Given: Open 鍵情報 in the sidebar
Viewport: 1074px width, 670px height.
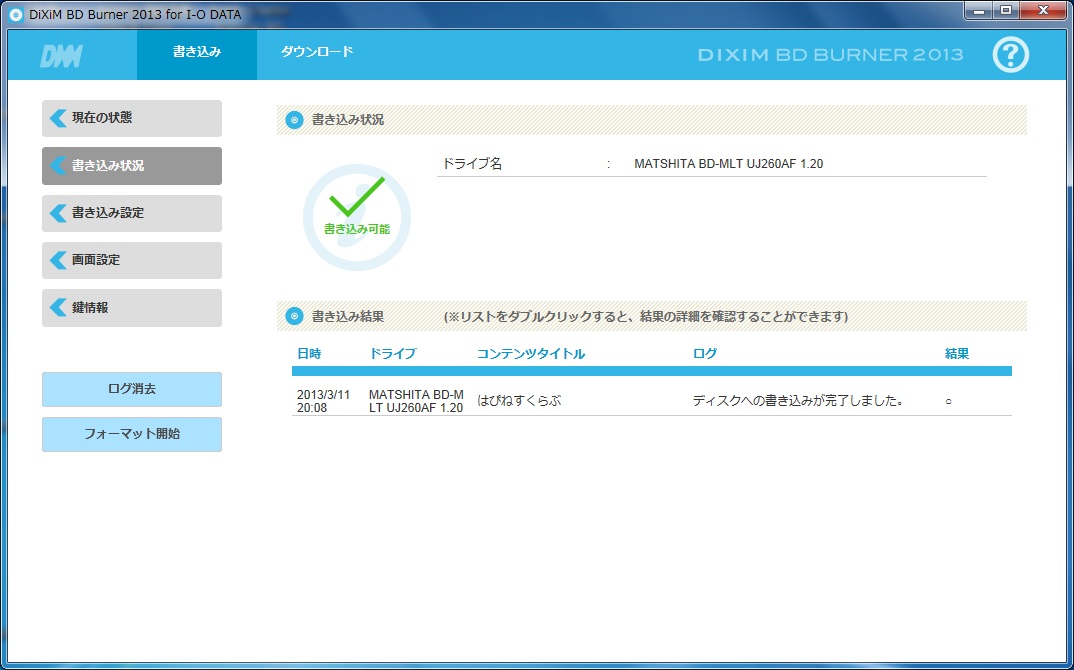Looking at the screenshot, I should coord(132,308).
